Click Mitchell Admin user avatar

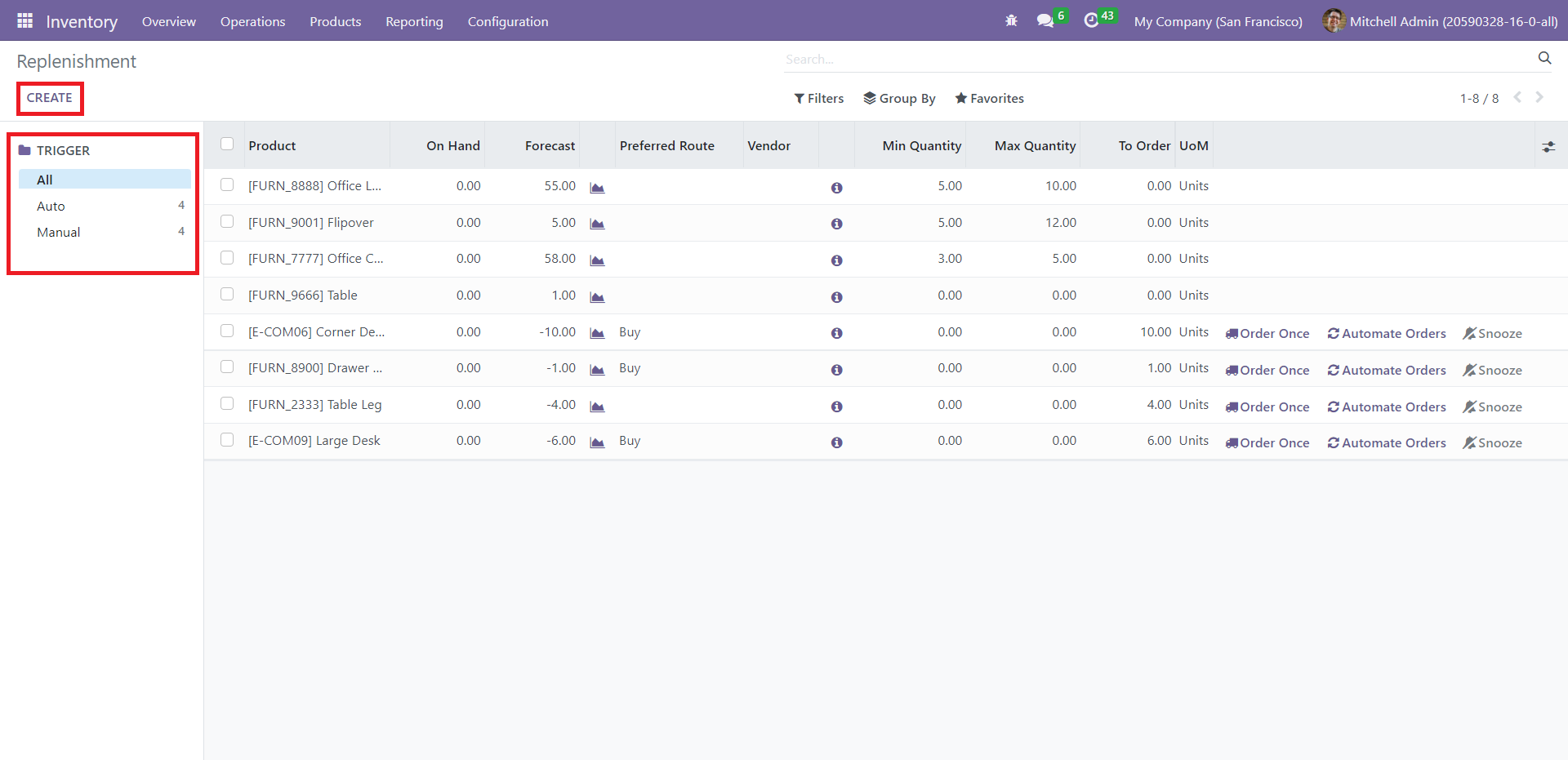pyautogui.click(x=1334, y=20)
